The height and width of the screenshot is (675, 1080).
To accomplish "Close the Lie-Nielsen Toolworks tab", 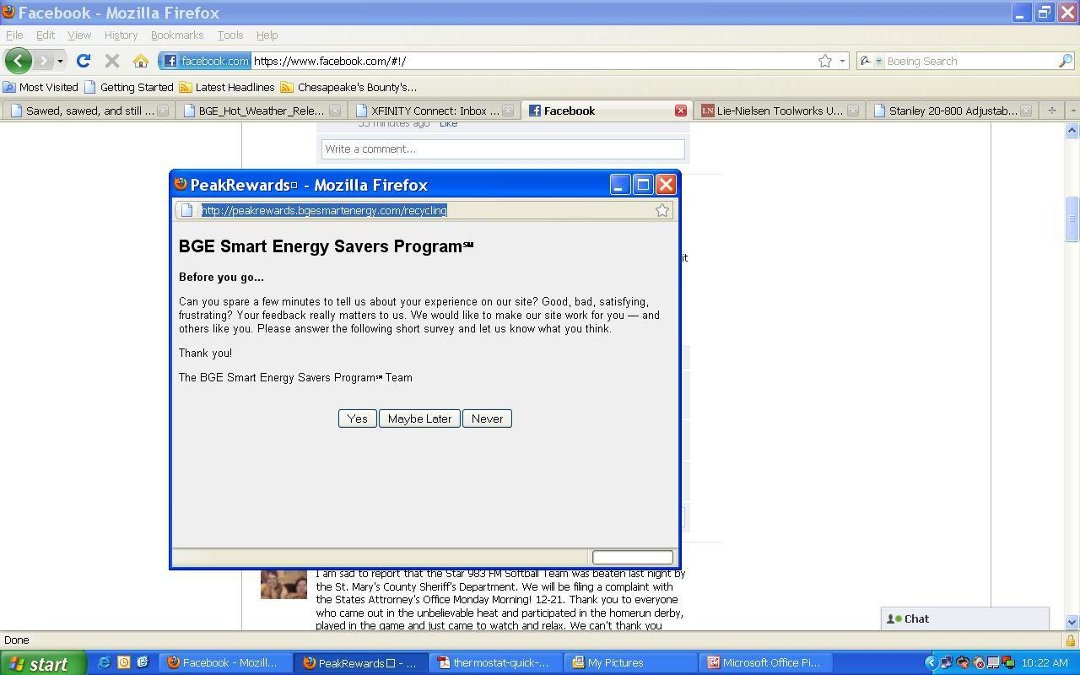I will [x=853, y=111].
